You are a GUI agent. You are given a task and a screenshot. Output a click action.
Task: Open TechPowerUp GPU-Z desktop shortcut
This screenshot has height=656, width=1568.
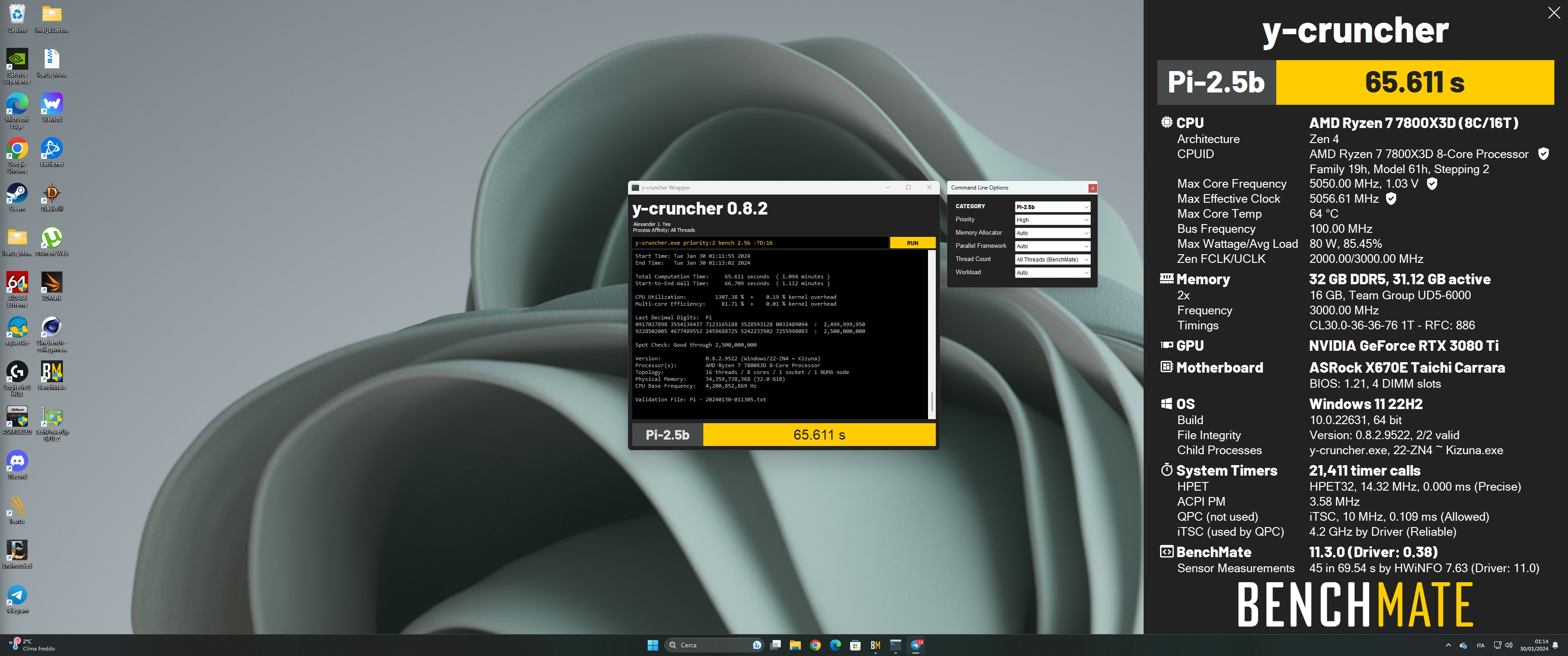(52, 423)
